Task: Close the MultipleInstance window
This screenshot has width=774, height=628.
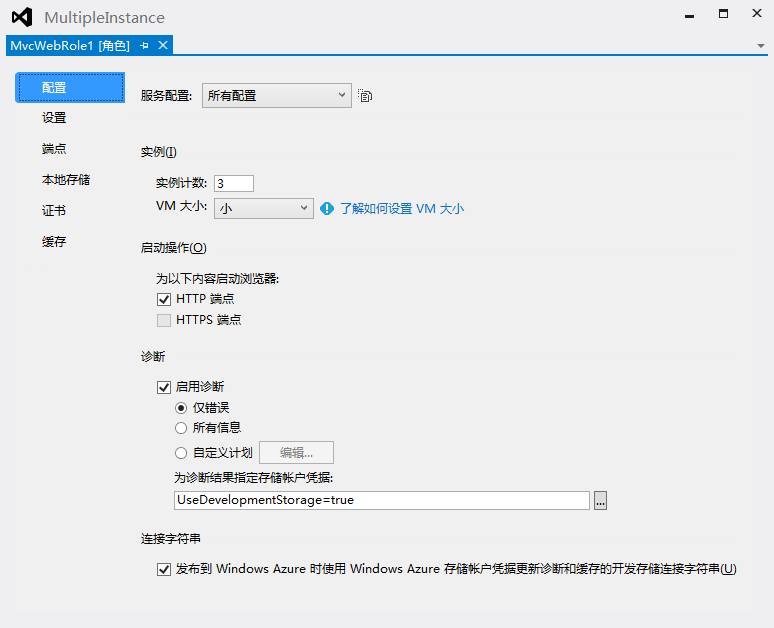Action: pyautogui.click(x=757, y=13)
